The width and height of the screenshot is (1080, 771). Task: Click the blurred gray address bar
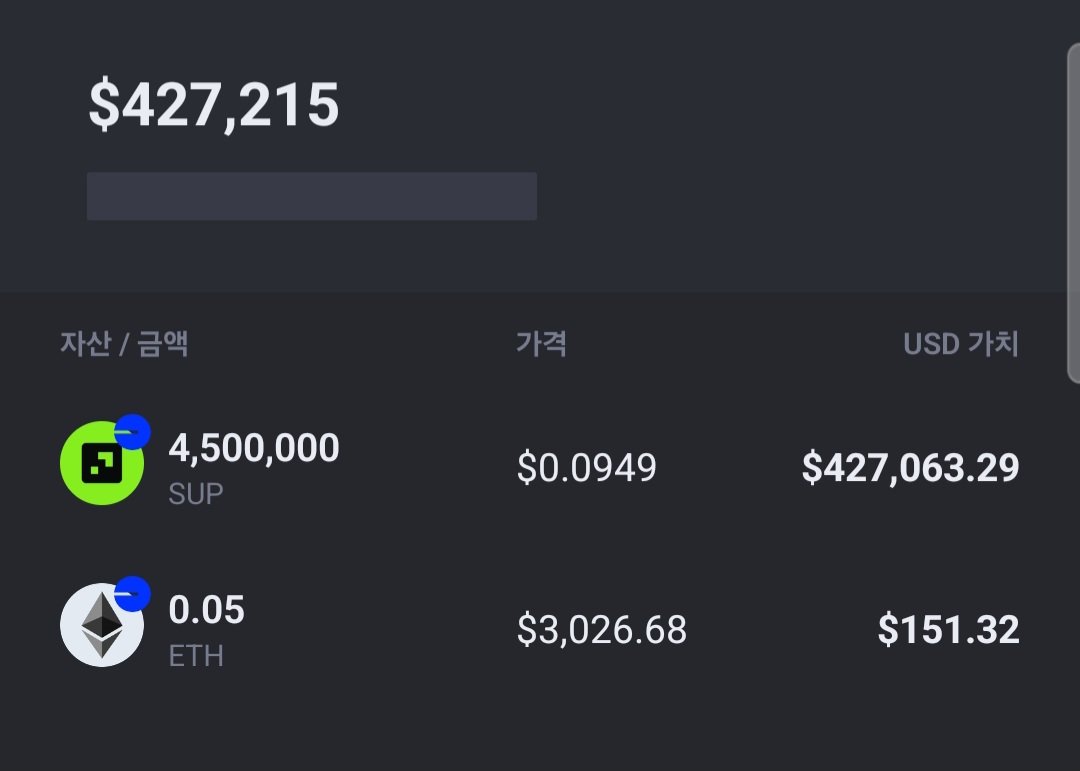(x=312, y=196)
